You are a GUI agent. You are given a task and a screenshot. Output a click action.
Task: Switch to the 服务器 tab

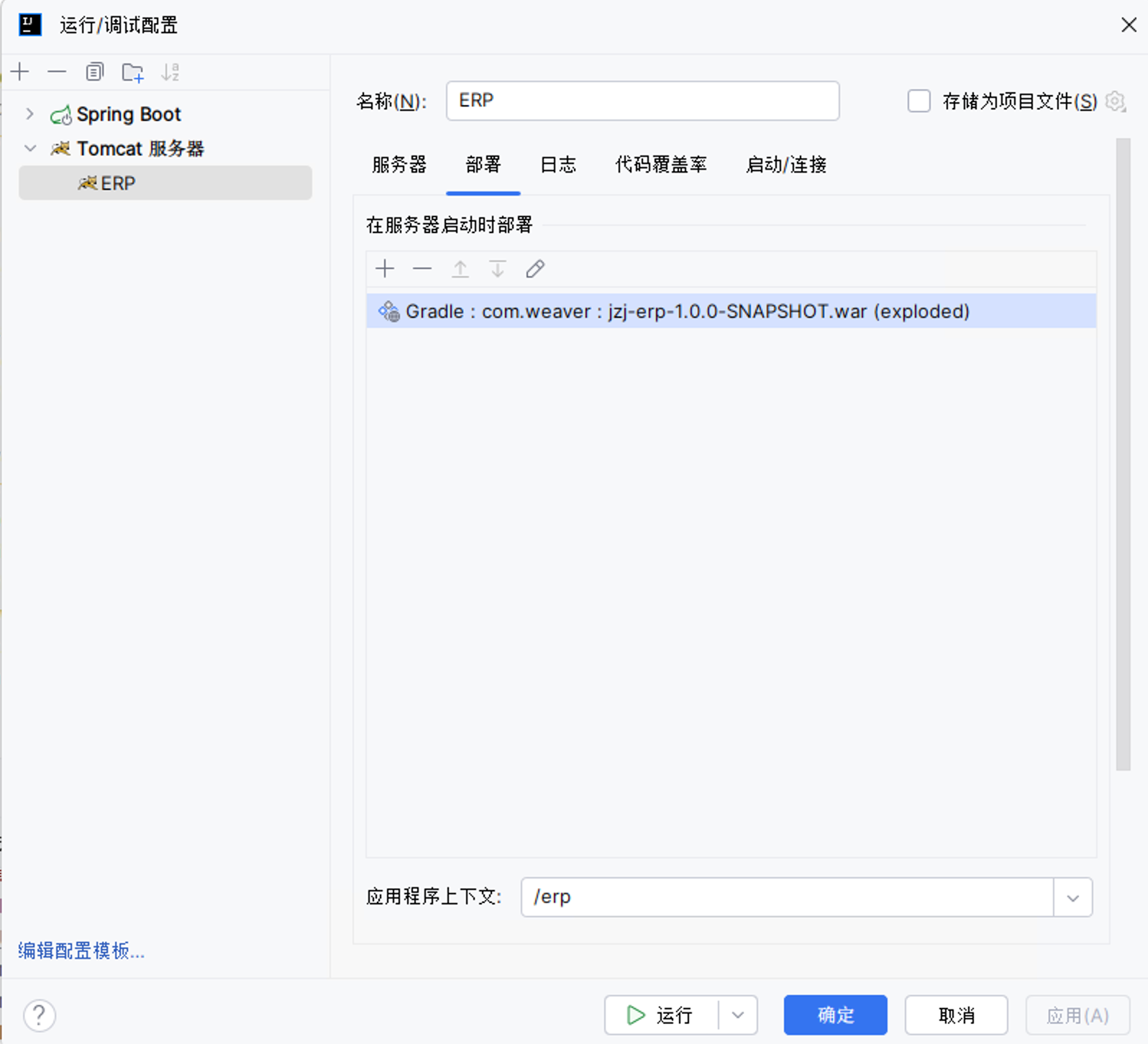[x=399, y=165]
